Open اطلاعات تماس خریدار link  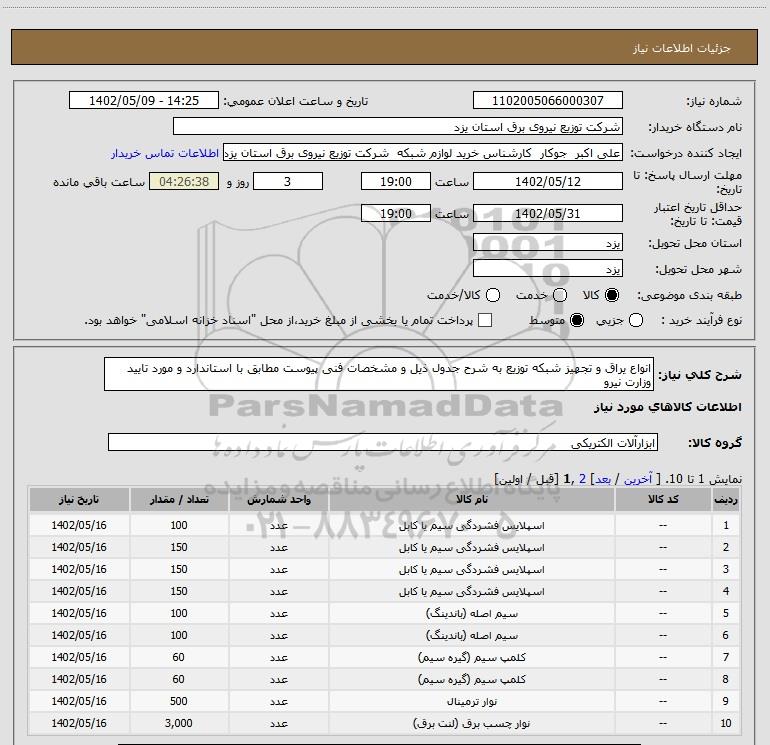click(x=165, y=153)
